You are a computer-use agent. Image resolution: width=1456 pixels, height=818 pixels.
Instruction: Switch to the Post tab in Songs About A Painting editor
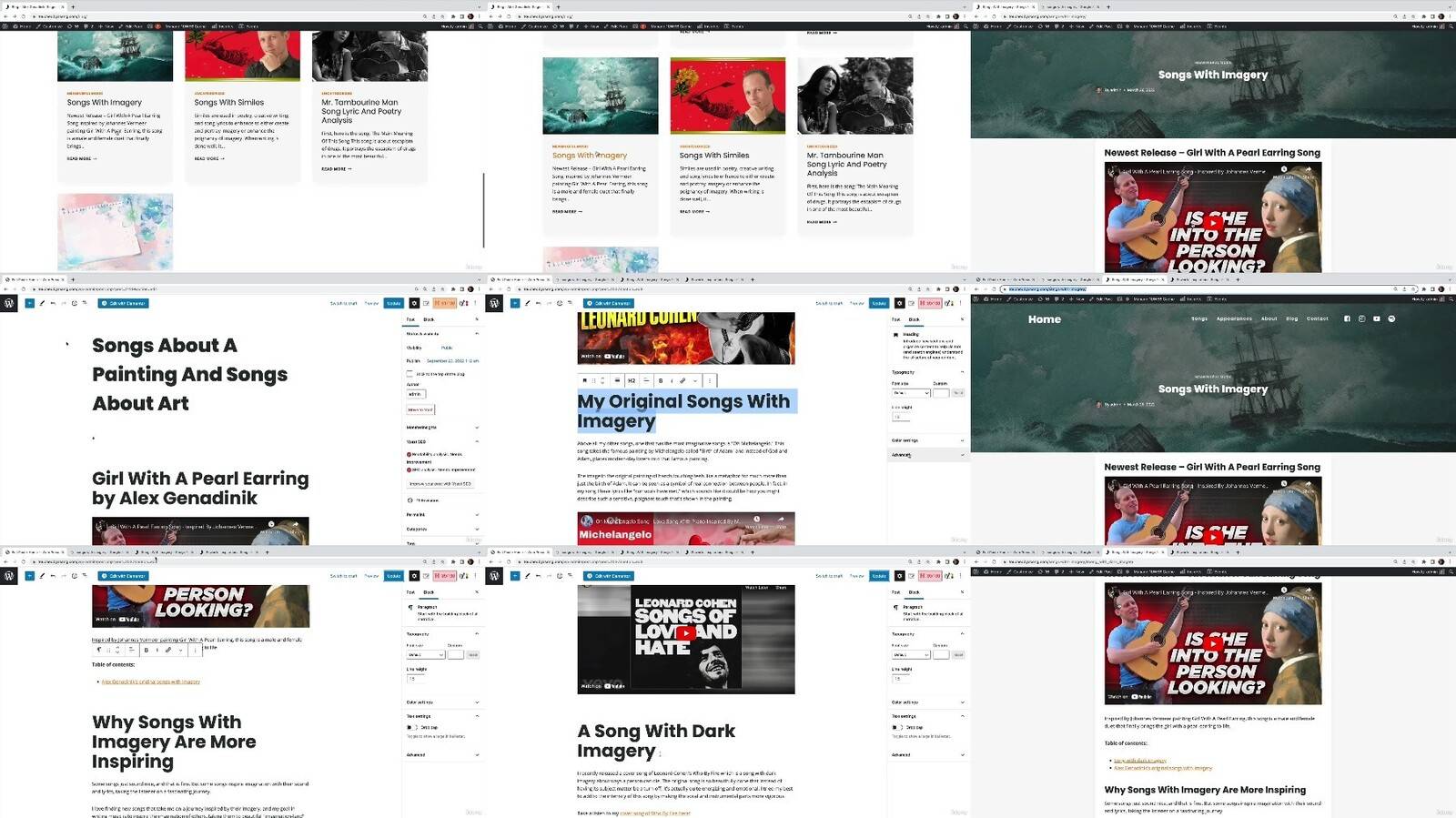[x=410, y=319]
